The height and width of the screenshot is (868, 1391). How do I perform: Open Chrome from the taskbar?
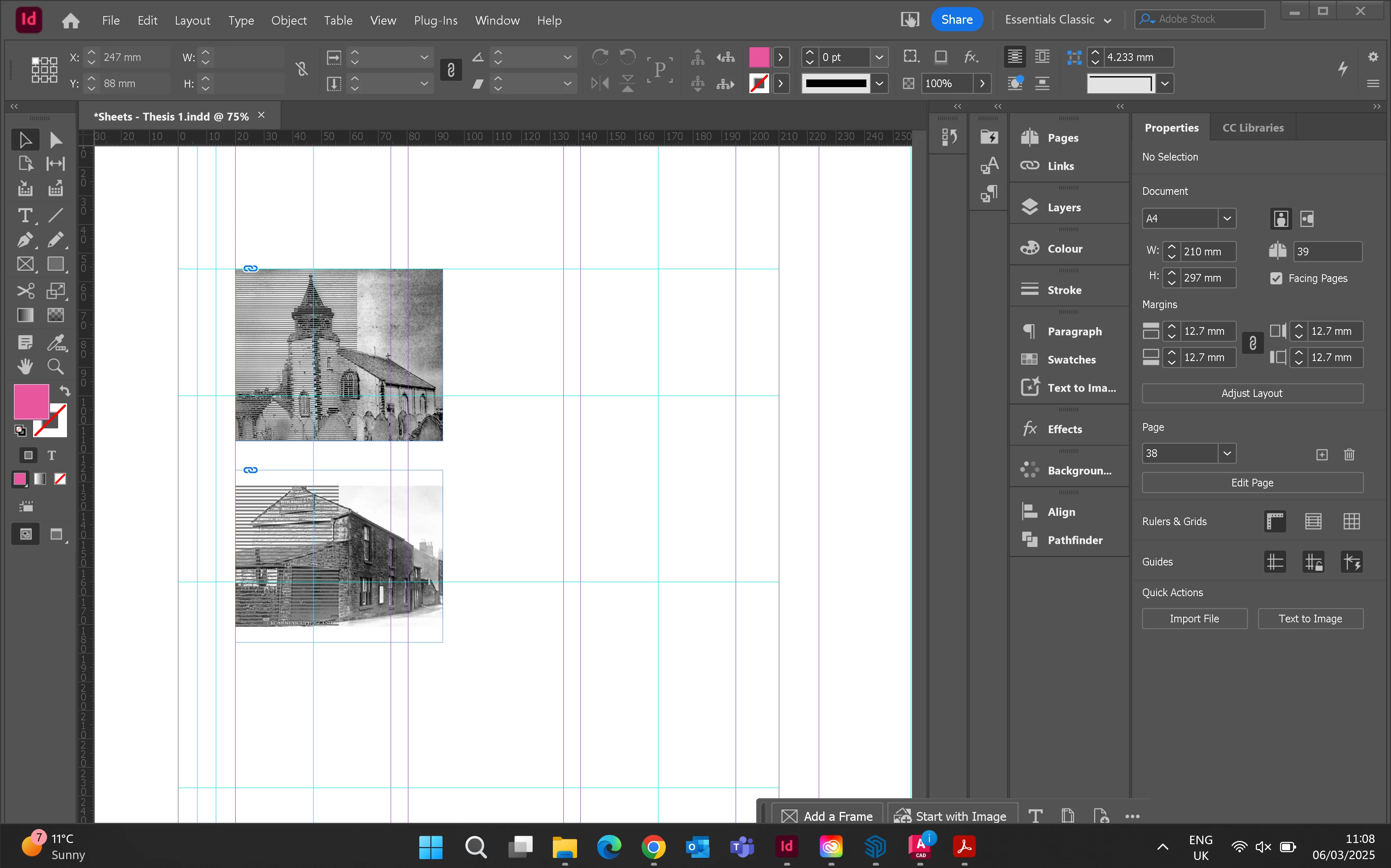point(653,847)
